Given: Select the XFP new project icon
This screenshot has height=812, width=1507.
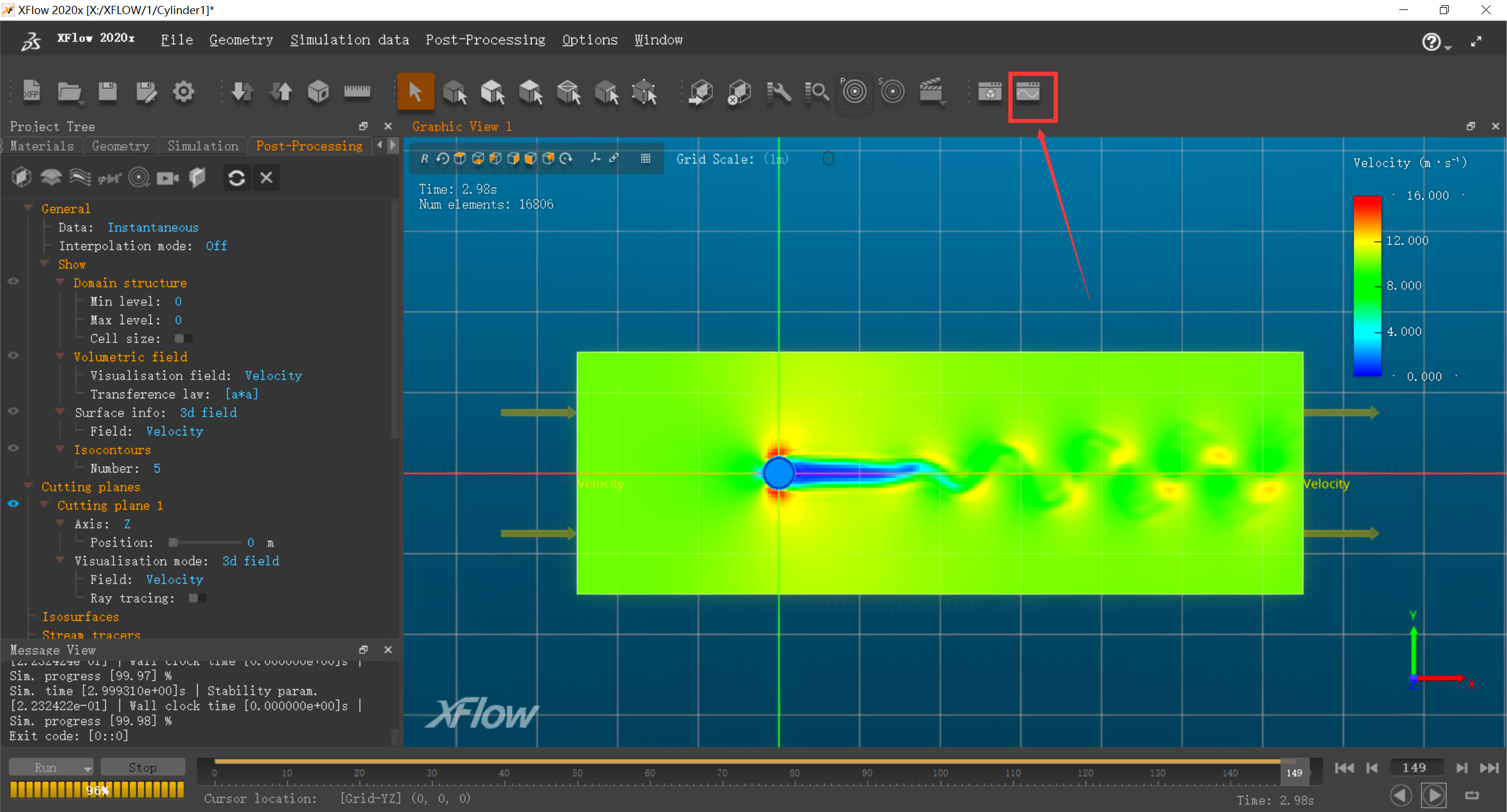Looking at the screenshot, I should pos(31,92).
